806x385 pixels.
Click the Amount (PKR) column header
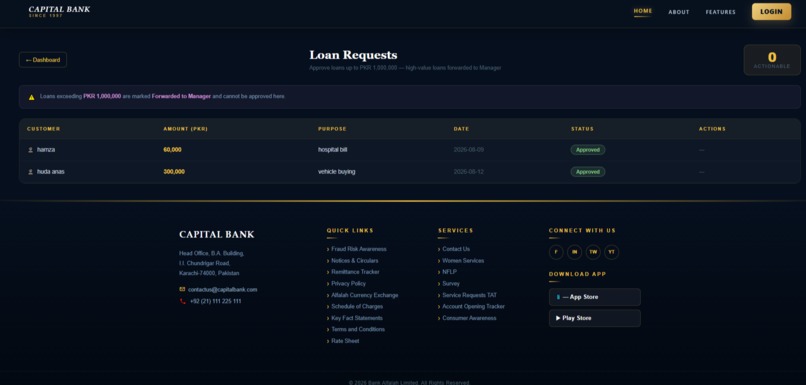[x=186, y=129]
